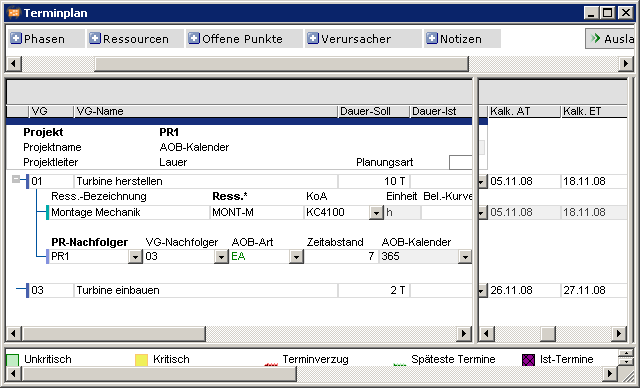640x388 pixels.
Task: Select task row number 03
Action: click(x=51, y=290)
